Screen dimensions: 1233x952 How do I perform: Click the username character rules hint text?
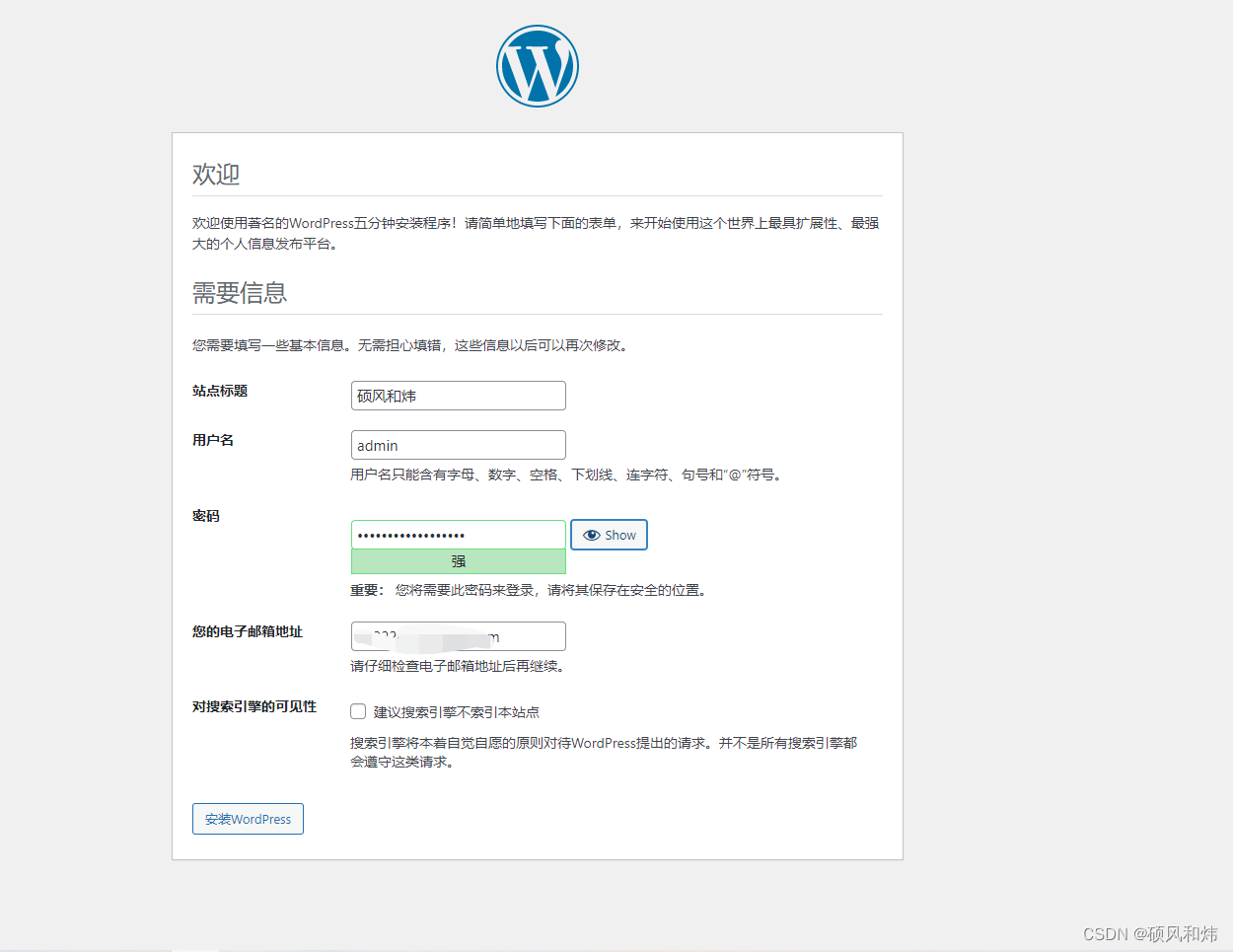568,475
